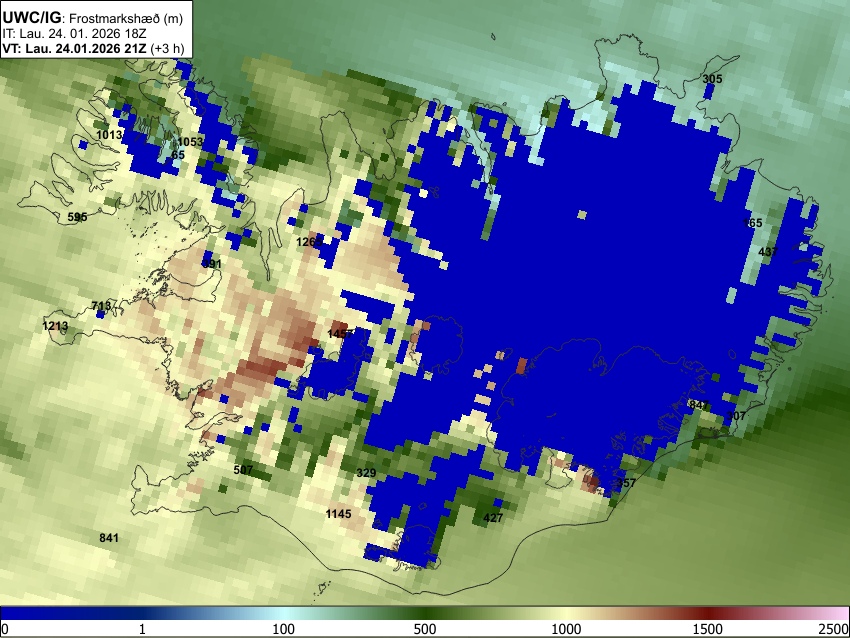Click the 'UWC/IG' title text
This screenshot has width=850, height=638.
tap(31, 17)
